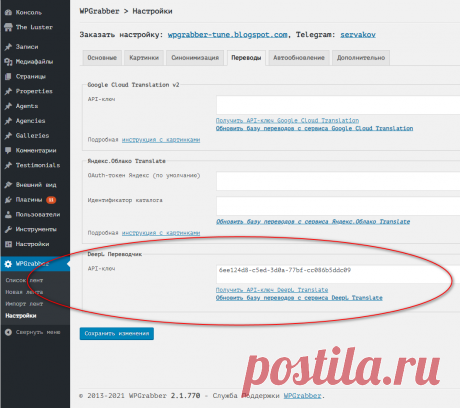Open Настройки submenu under WPGrabber

21,316
